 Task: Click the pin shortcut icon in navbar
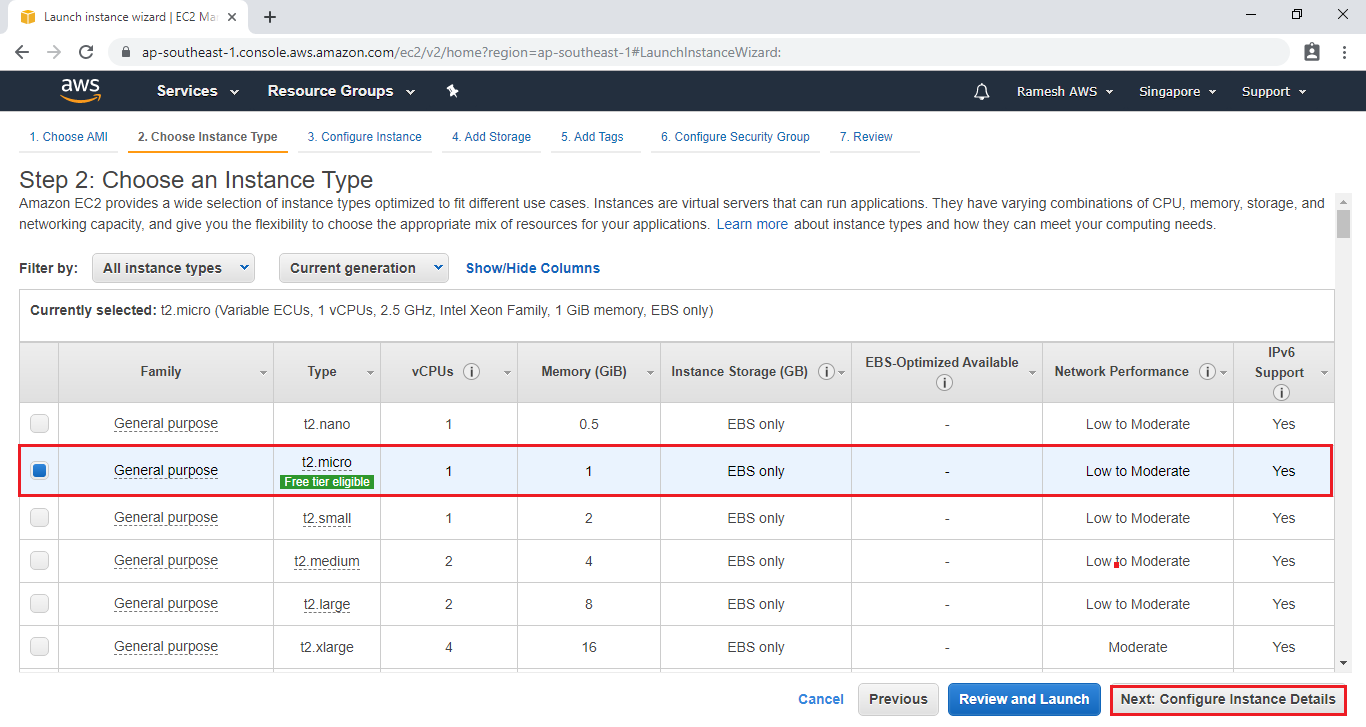(453, 91)
